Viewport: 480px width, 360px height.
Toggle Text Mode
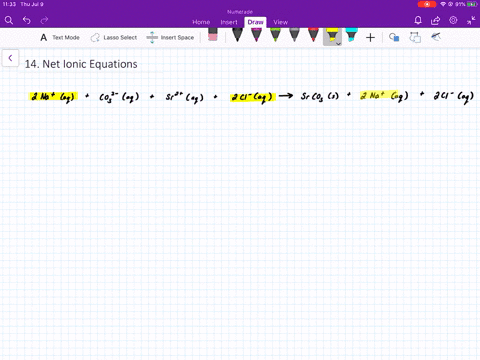click(60, 37)
